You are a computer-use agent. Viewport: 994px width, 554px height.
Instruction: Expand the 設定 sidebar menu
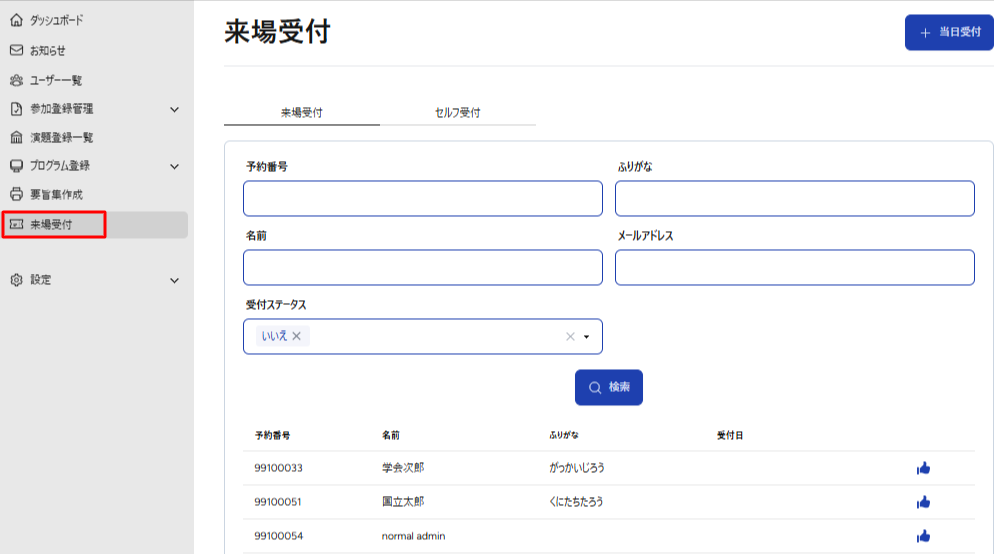pyautogui.click(x=174, y=281)
